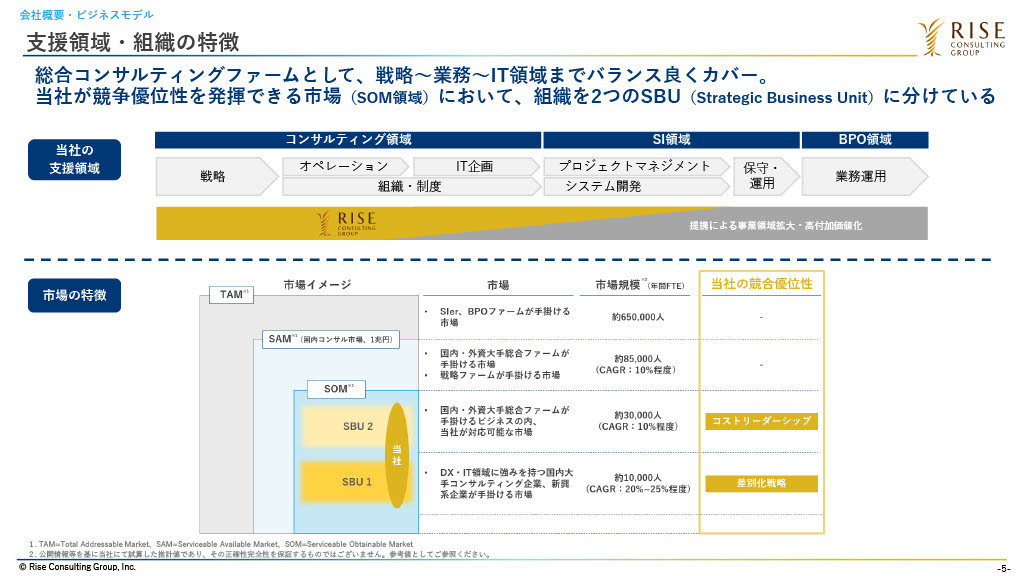
Task: Select the SBU 1 block
Action: (x=357, y=482)
